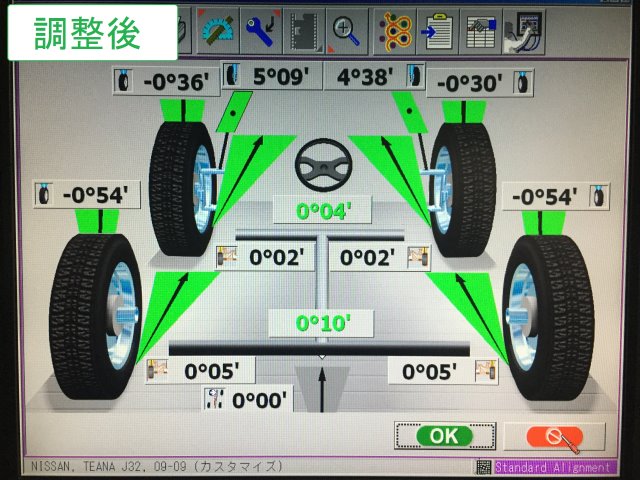Click the thrust angle 0°00' reading
640x480 pixels.
pyautogui.click(x=259, y=400)
